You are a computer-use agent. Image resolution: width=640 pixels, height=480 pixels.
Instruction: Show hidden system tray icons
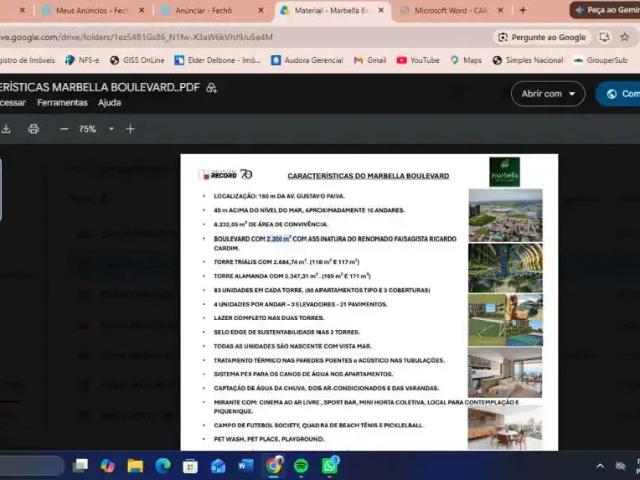[x=600, y=466]
